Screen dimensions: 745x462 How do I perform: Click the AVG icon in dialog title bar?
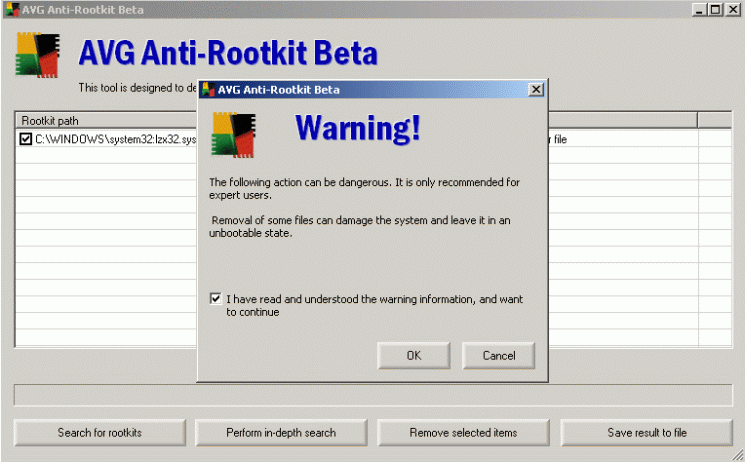208,89
